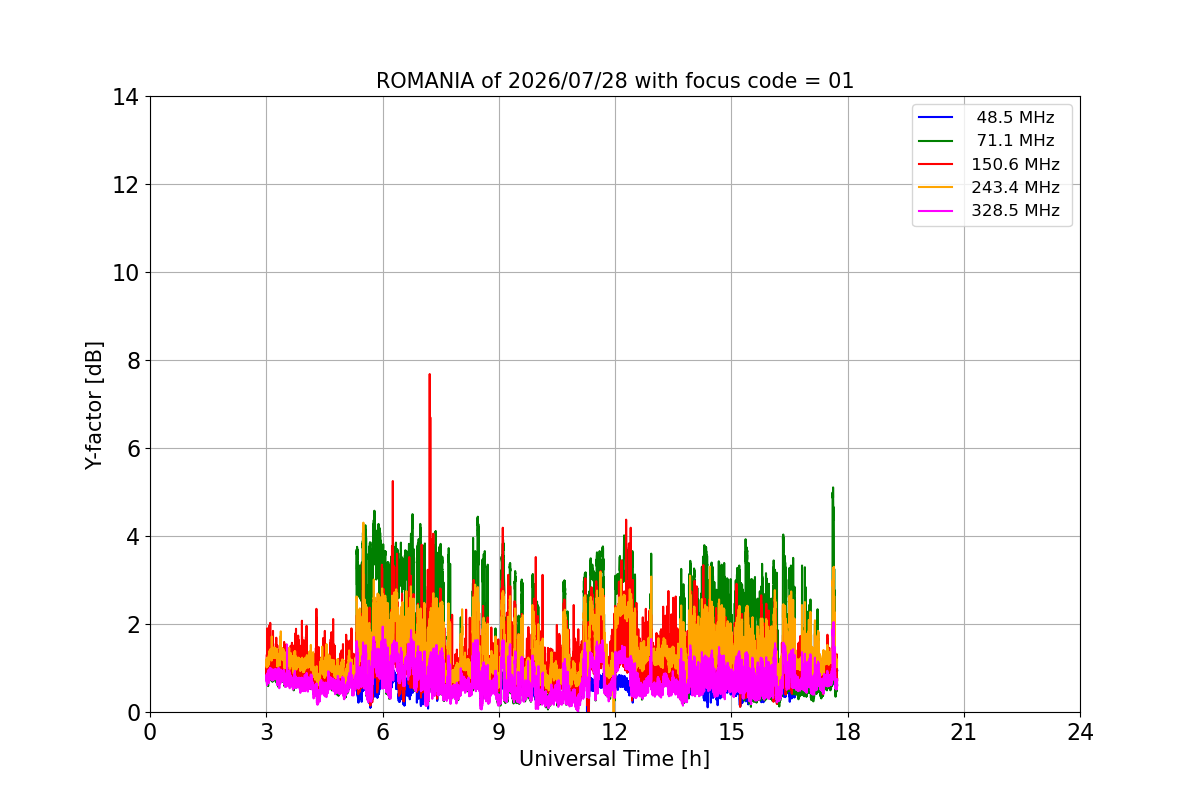Click the x-axis tick label 3
Viewport: 1200px width, 800px height.
(266, 732)
